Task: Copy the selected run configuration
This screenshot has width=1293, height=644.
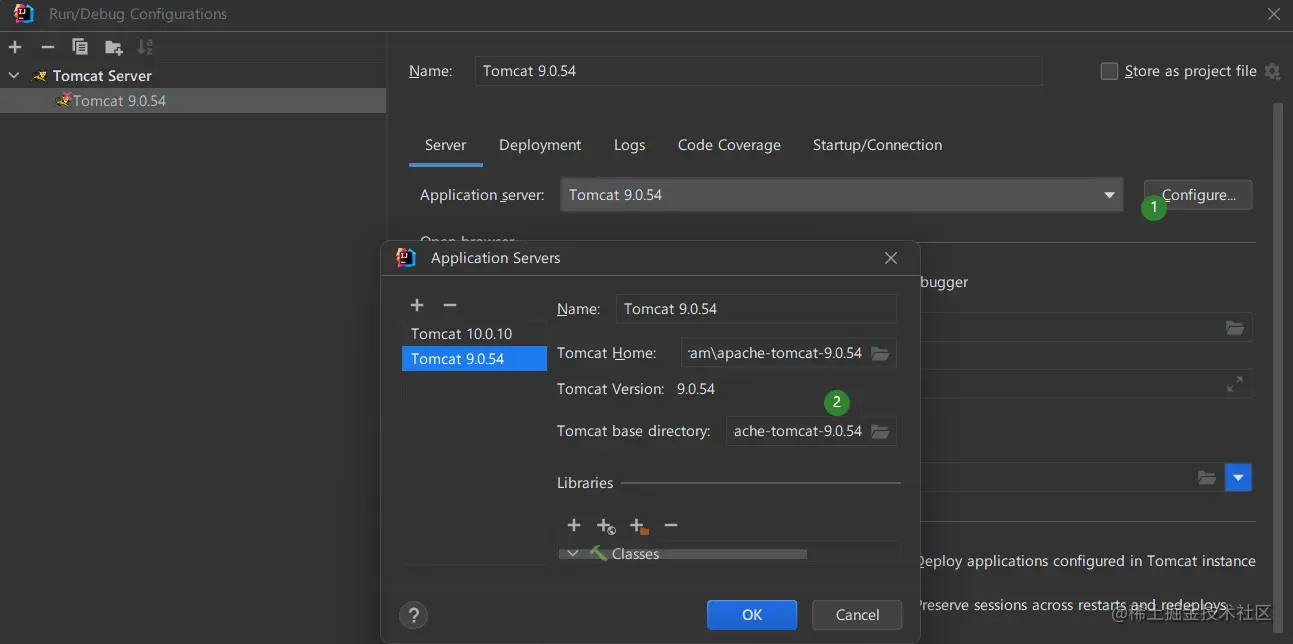Action: tap(80, 47)
